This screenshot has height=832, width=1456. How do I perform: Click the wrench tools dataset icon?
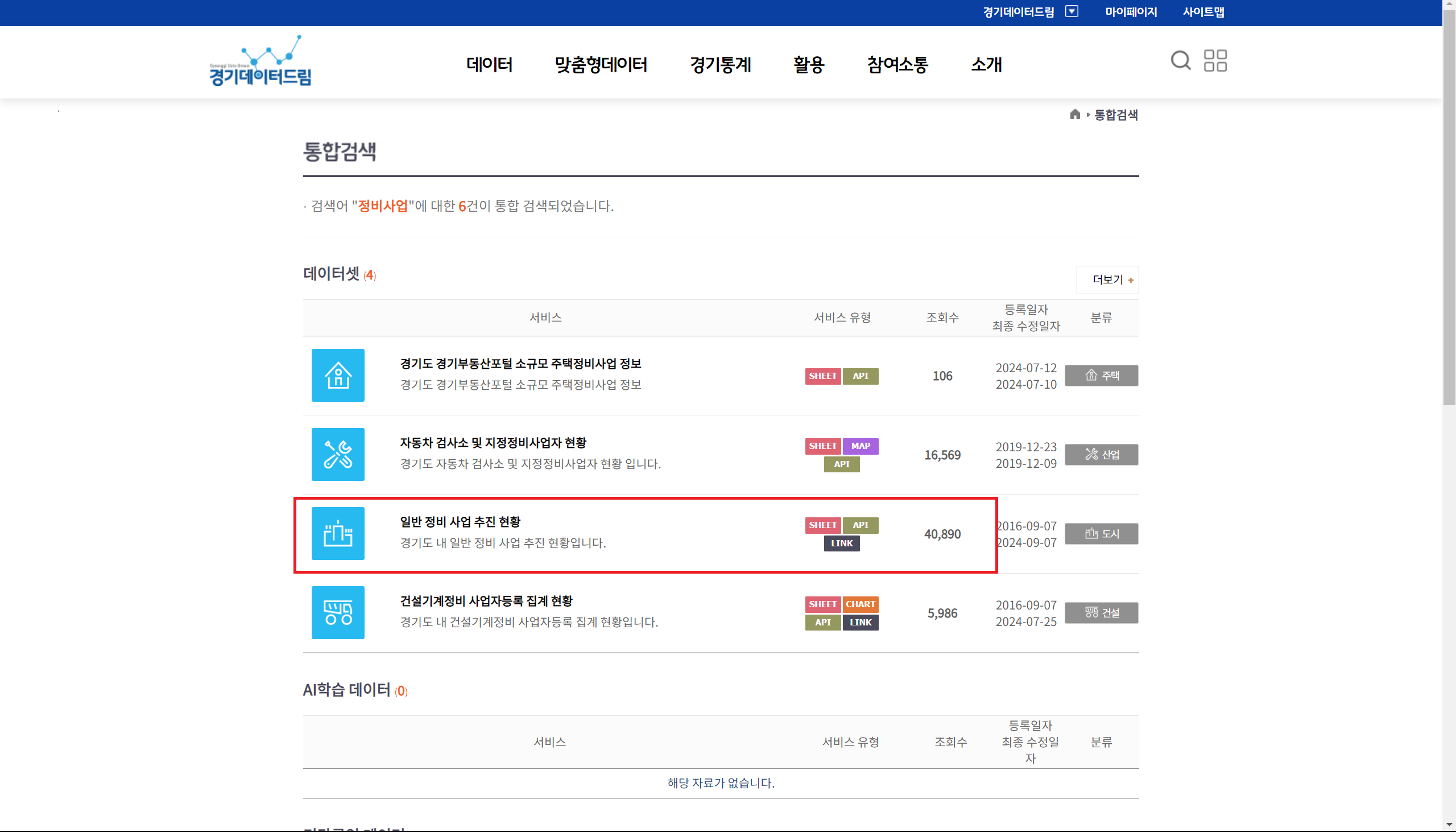337,454
